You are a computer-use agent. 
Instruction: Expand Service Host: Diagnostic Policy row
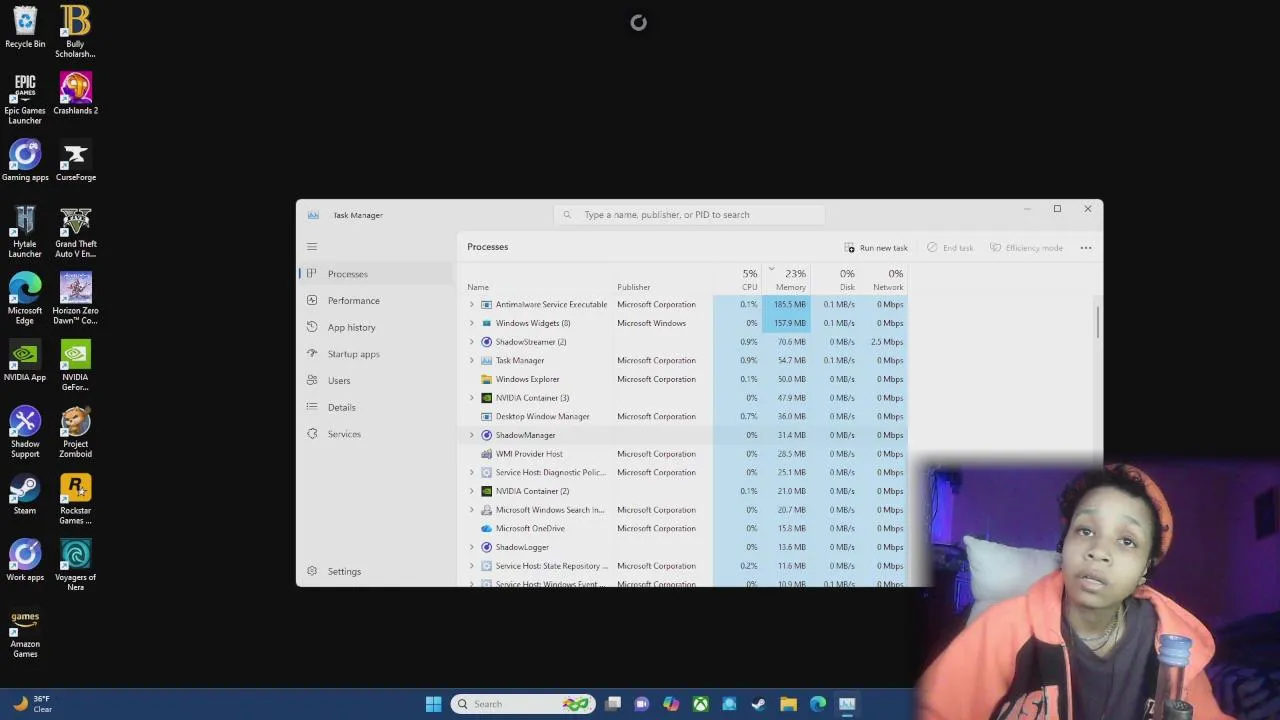tap(472, 472)
